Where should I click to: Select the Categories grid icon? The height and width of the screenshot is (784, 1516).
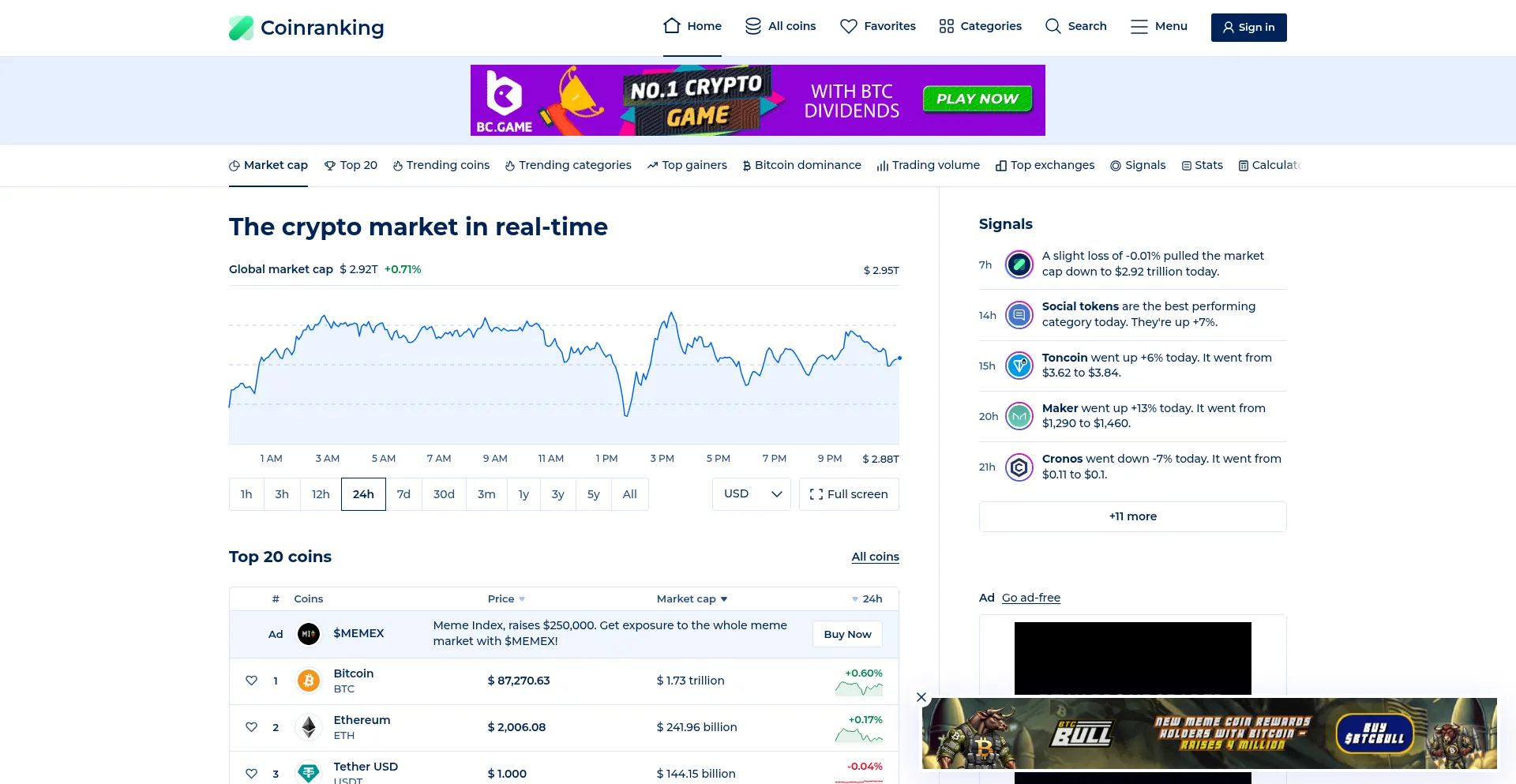coord(946,25)
